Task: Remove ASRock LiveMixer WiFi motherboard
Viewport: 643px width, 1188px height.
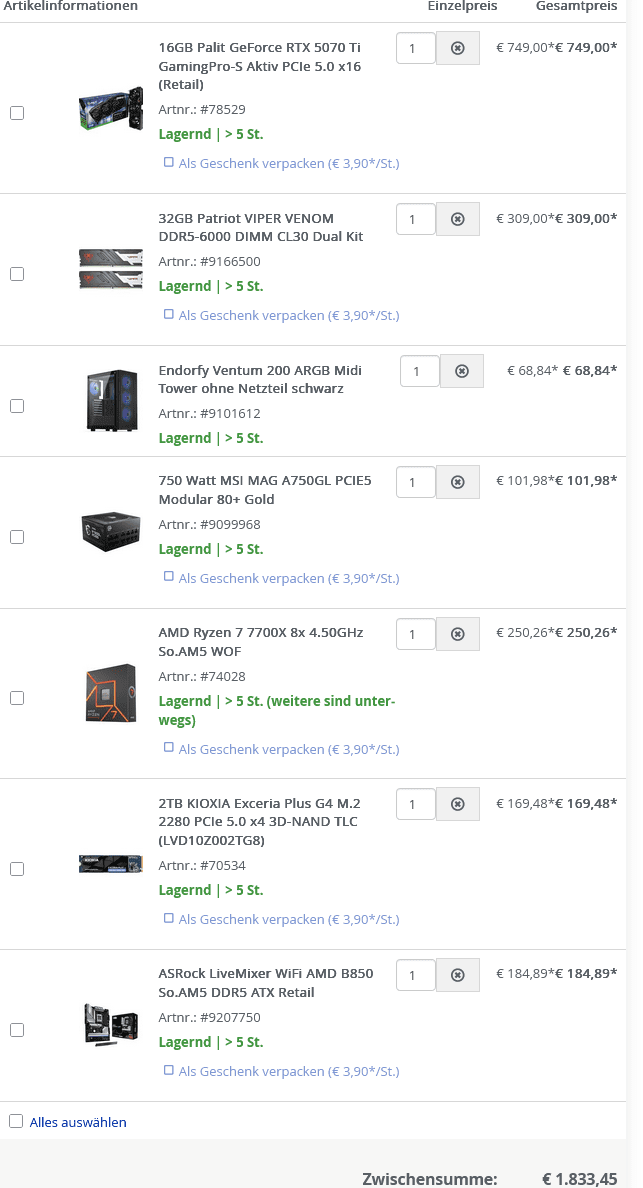Action: pos(458,975)
